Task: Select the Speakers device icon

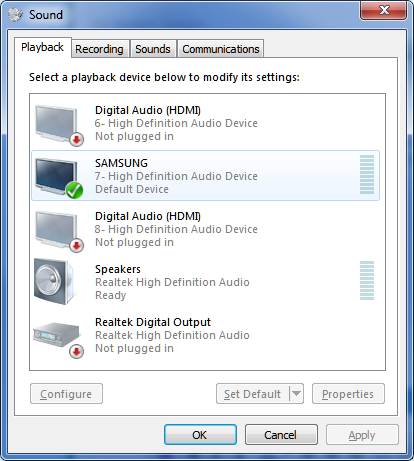Action: (x=54, y=282)
